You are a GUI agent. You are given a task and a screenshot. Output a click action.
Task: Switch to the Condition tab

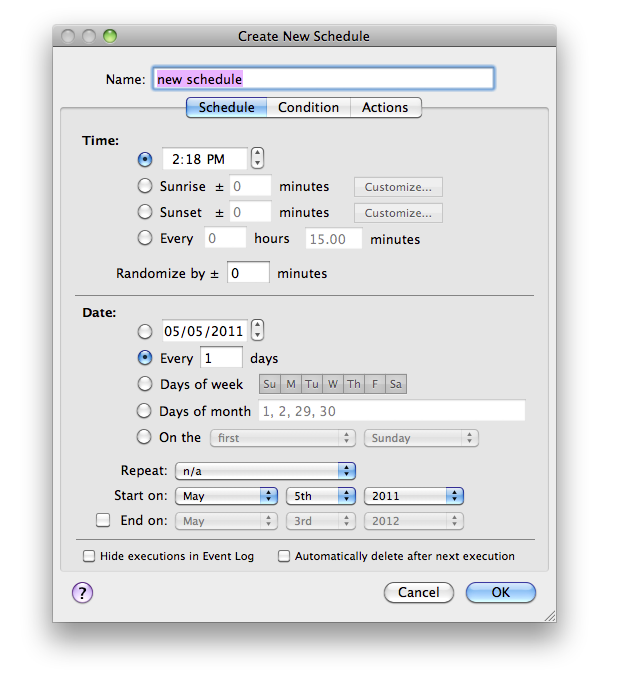[308, 108]
